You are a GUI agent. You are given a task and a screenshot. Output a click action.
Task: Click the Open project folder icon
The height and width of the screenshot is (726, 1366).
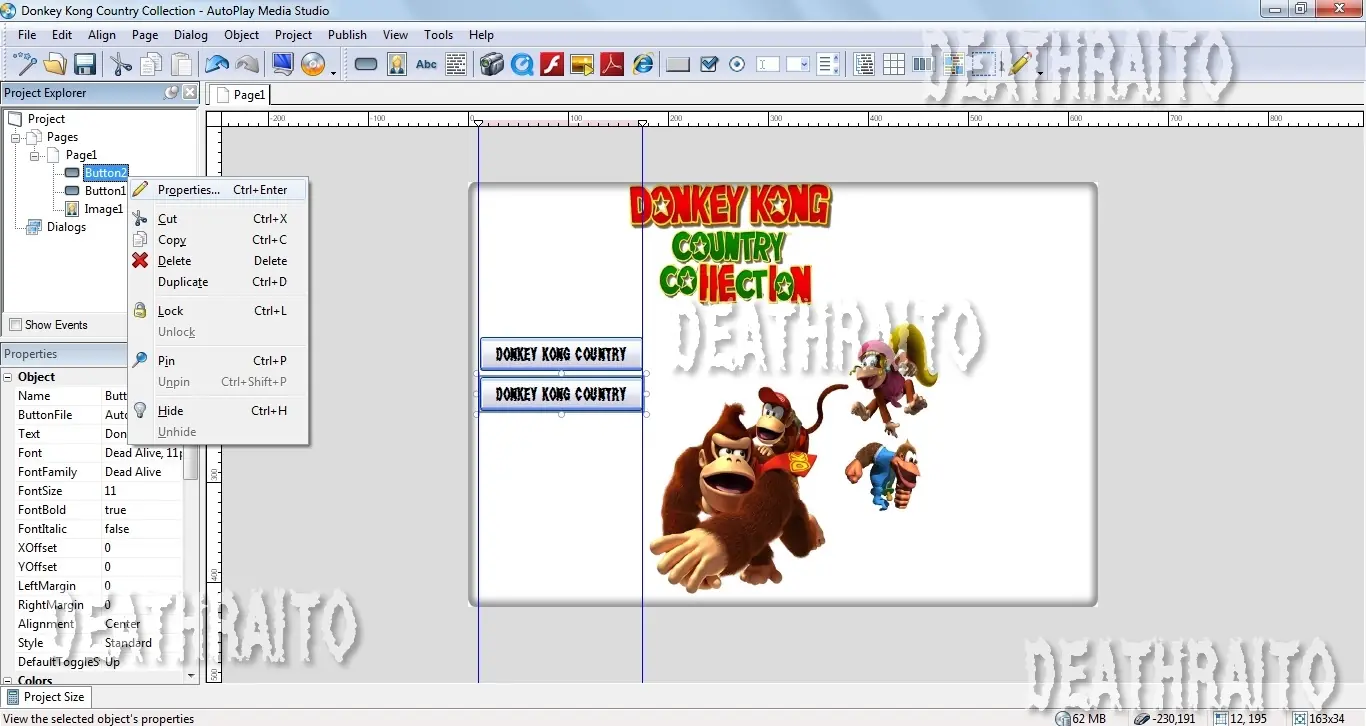point(54,65)
